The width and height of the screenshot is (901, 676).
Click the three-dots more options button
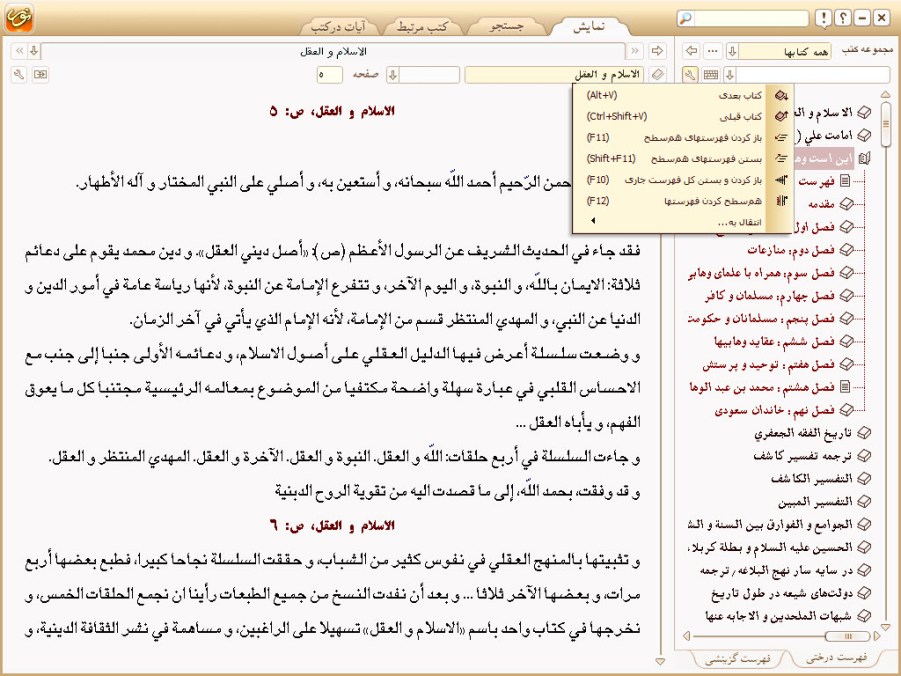(x=713, y=51)
